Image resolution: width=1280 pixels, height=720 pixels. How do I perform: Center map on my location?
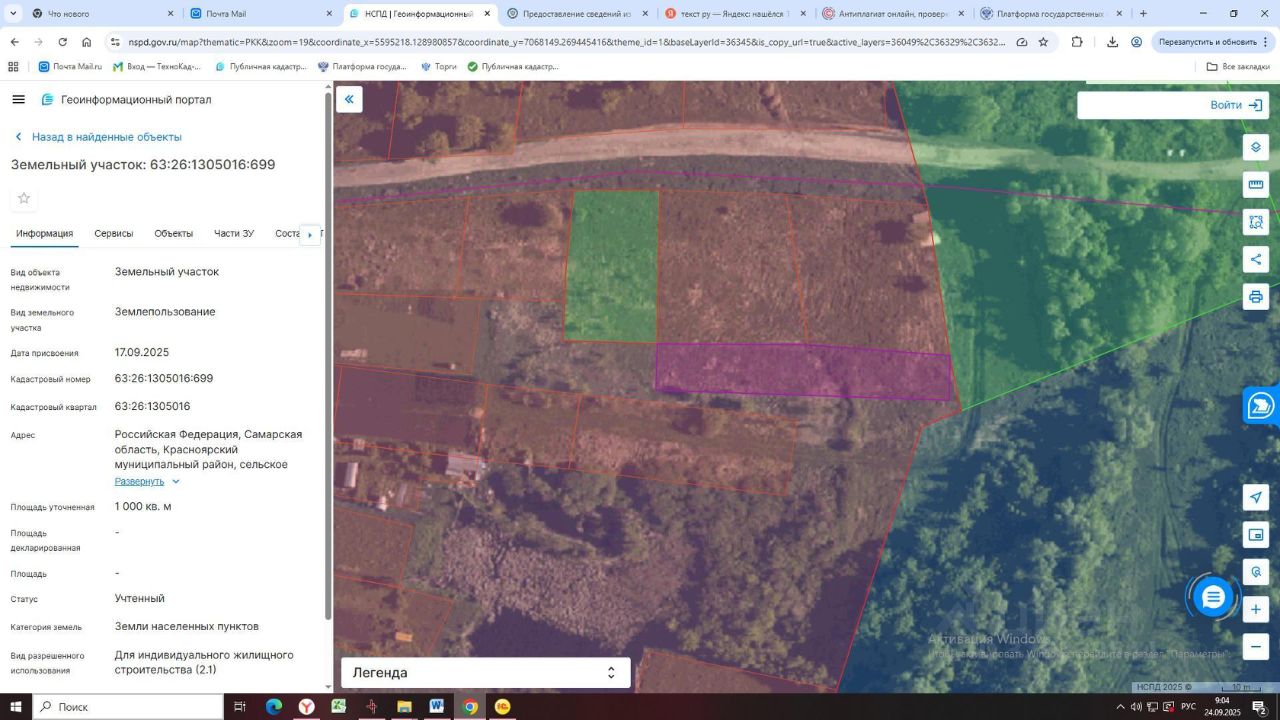click(x=1256, y=498)
